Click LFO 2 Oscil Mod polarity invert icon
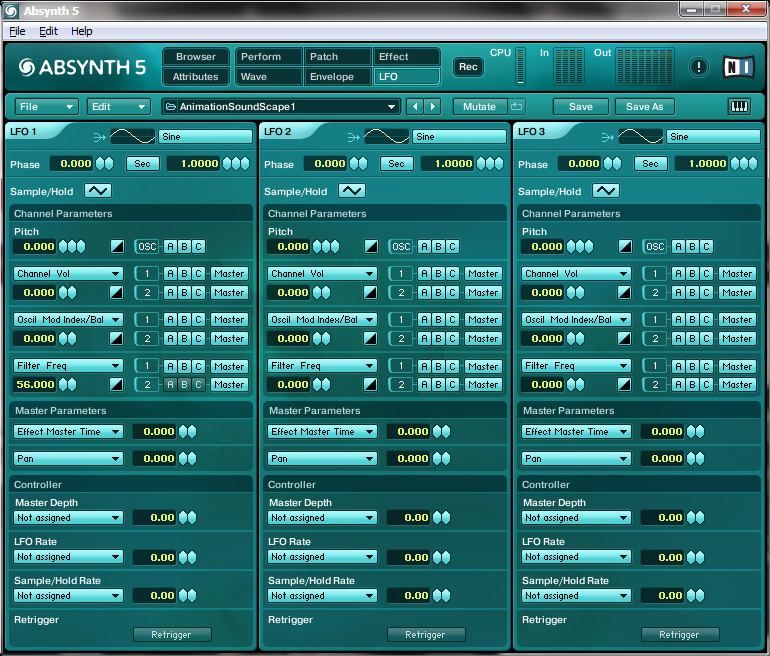 pos(370,338)
